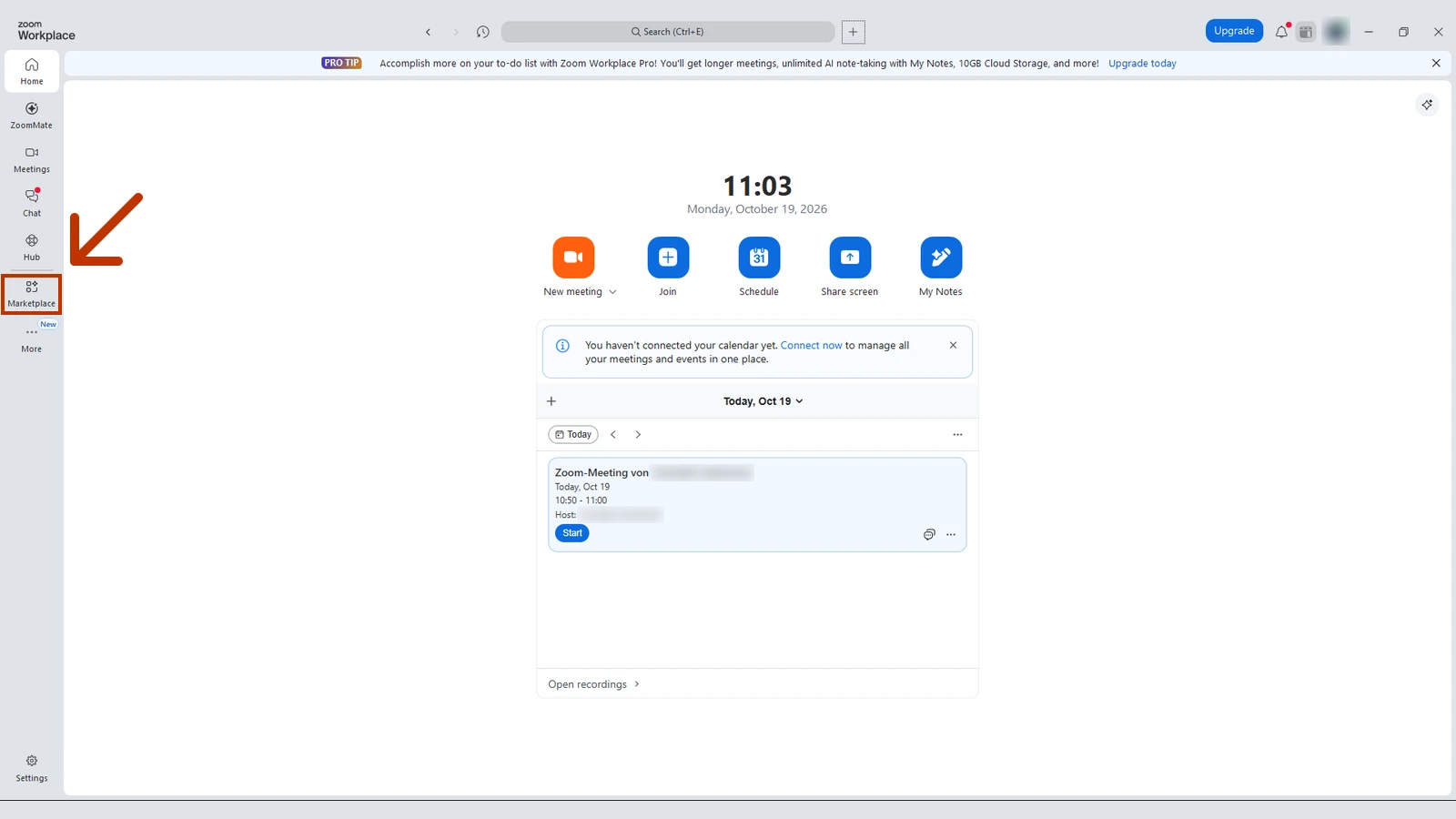Click the Share screen icon
1456x819 pixels.
tap(850, 258)
